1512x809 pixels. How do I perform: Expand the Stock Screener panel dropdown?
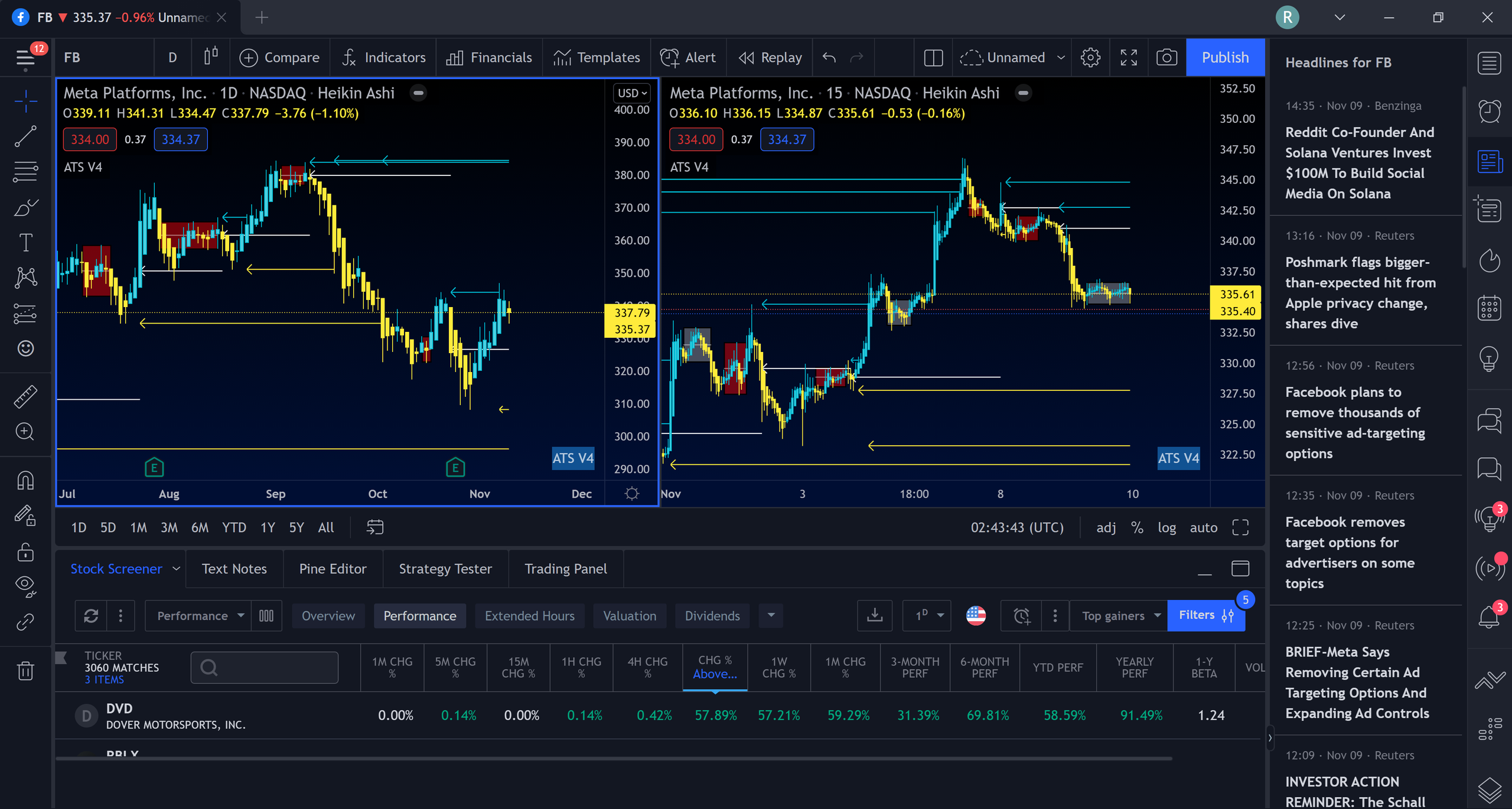pos(176,569)
